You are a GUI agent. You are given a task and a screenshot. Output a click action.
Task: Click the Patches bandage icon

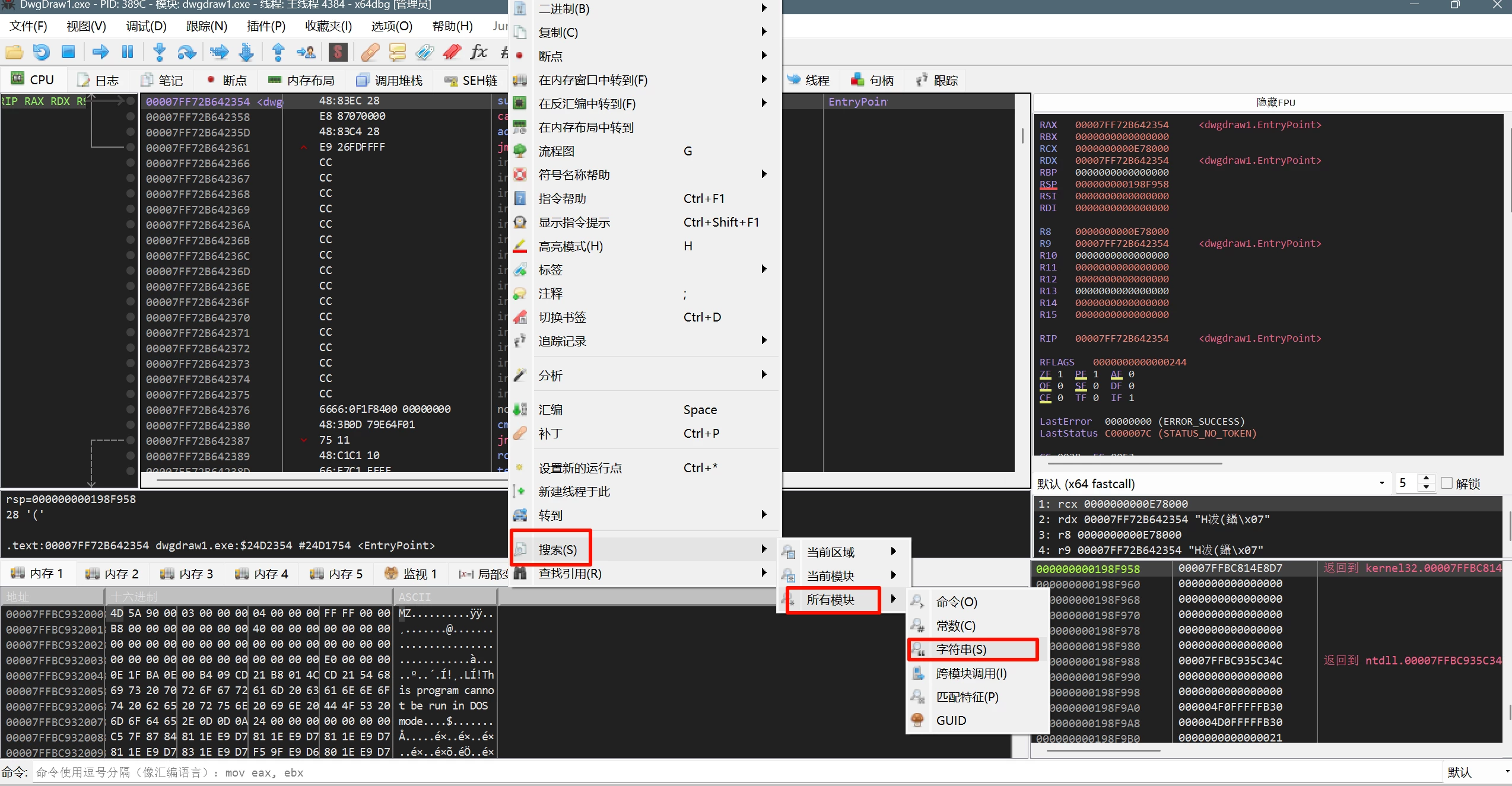point(370,52)
